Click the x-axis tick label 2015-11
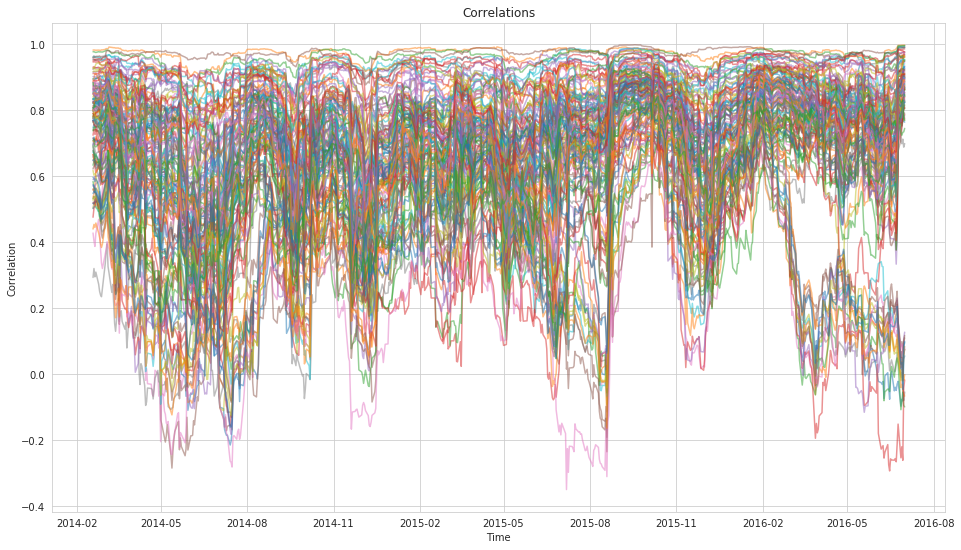Screen dimensions: 961x550 point(677,523)
